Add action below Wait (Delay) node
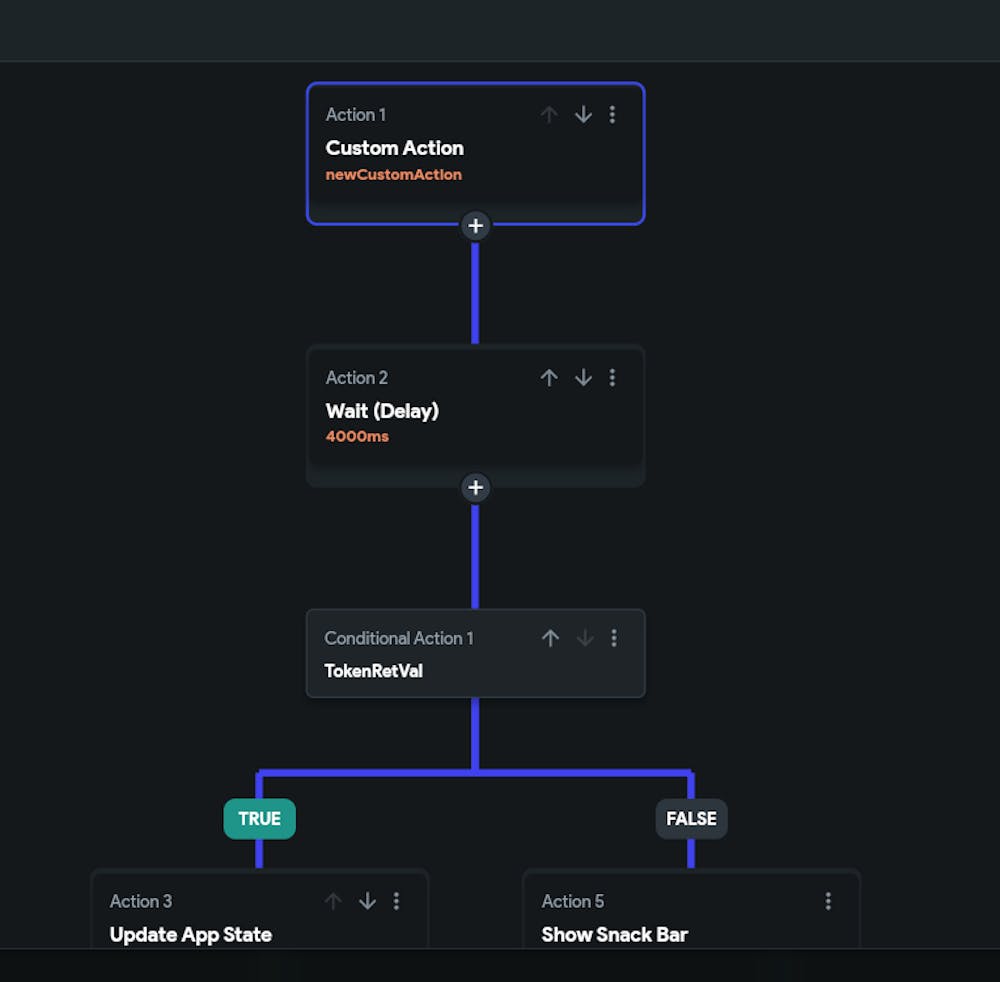The height and width of the screenshot is (982, 1000). (x=475, y=488)
